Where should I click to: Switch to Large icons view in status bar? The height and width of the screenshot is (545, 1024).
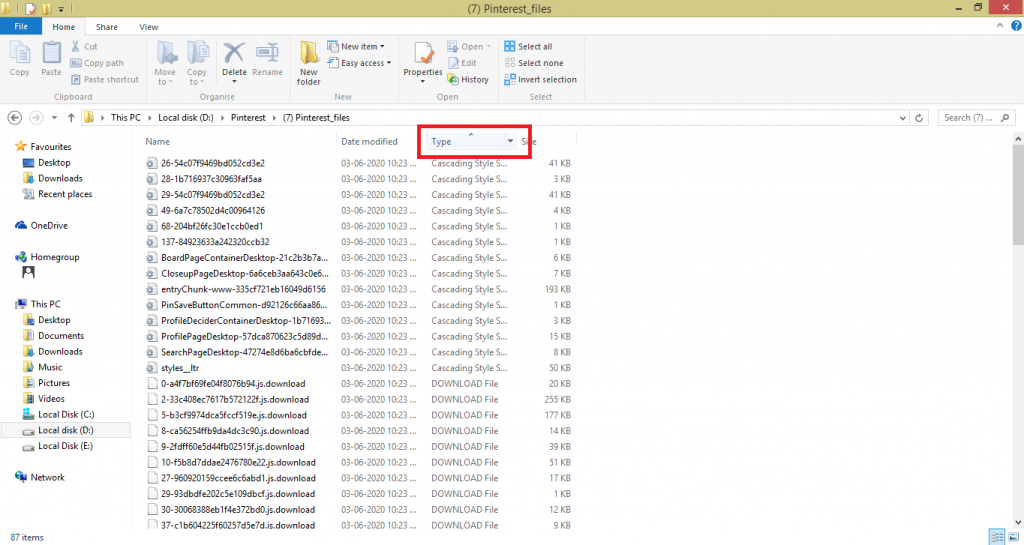[x=1014, y=537]
